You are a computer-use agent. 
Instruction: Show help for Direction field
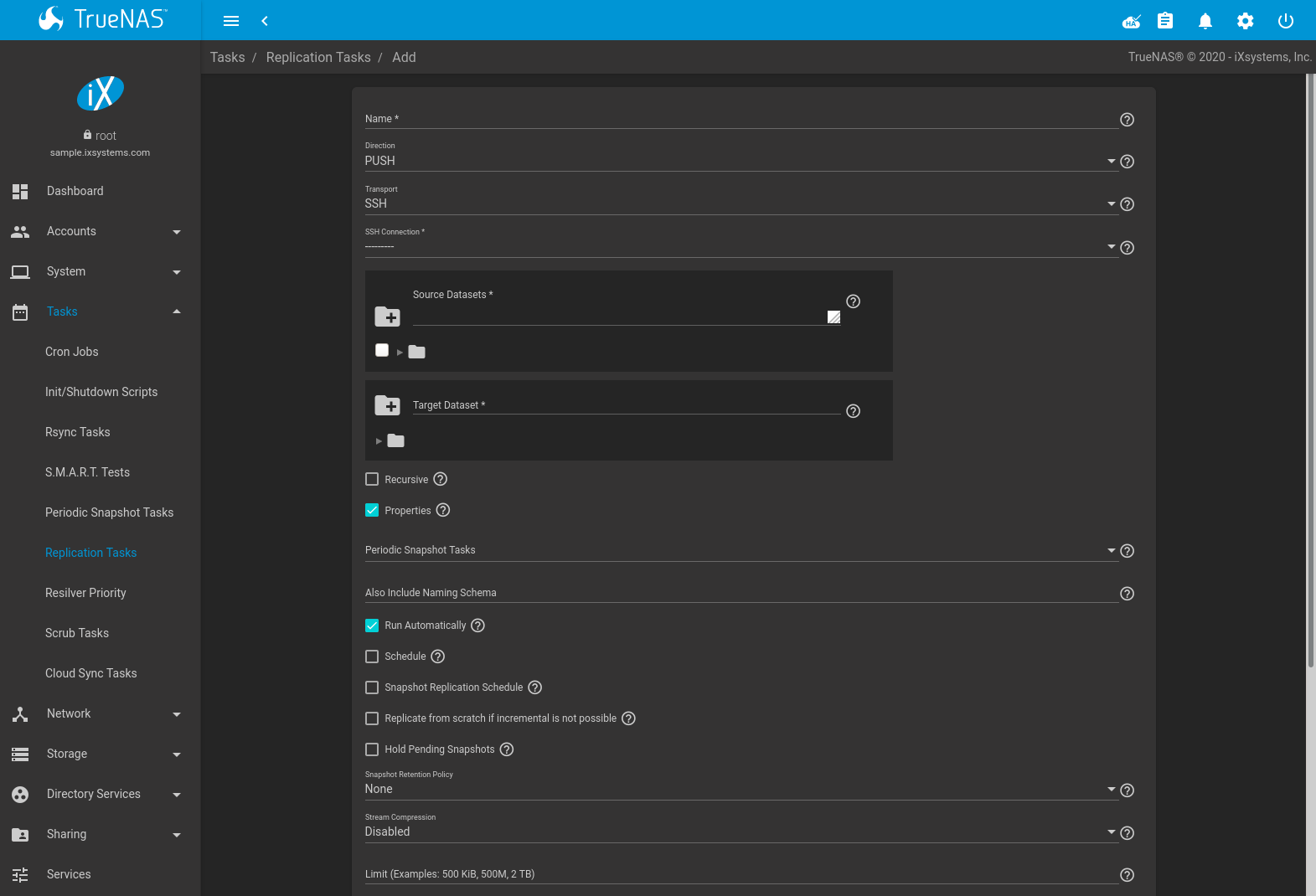tap(1128, 162)
